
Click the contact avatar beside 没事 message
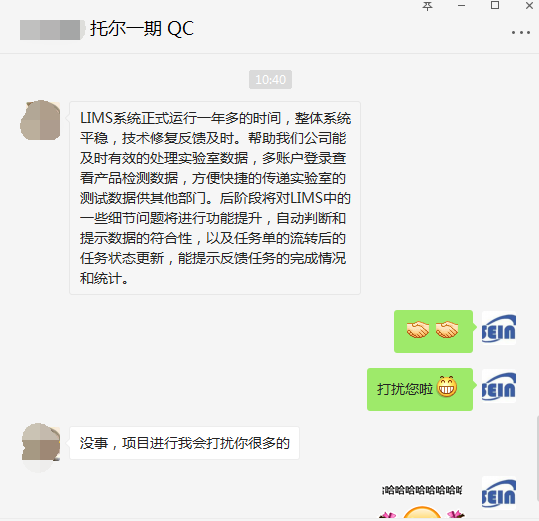click(x=40, y=443)
